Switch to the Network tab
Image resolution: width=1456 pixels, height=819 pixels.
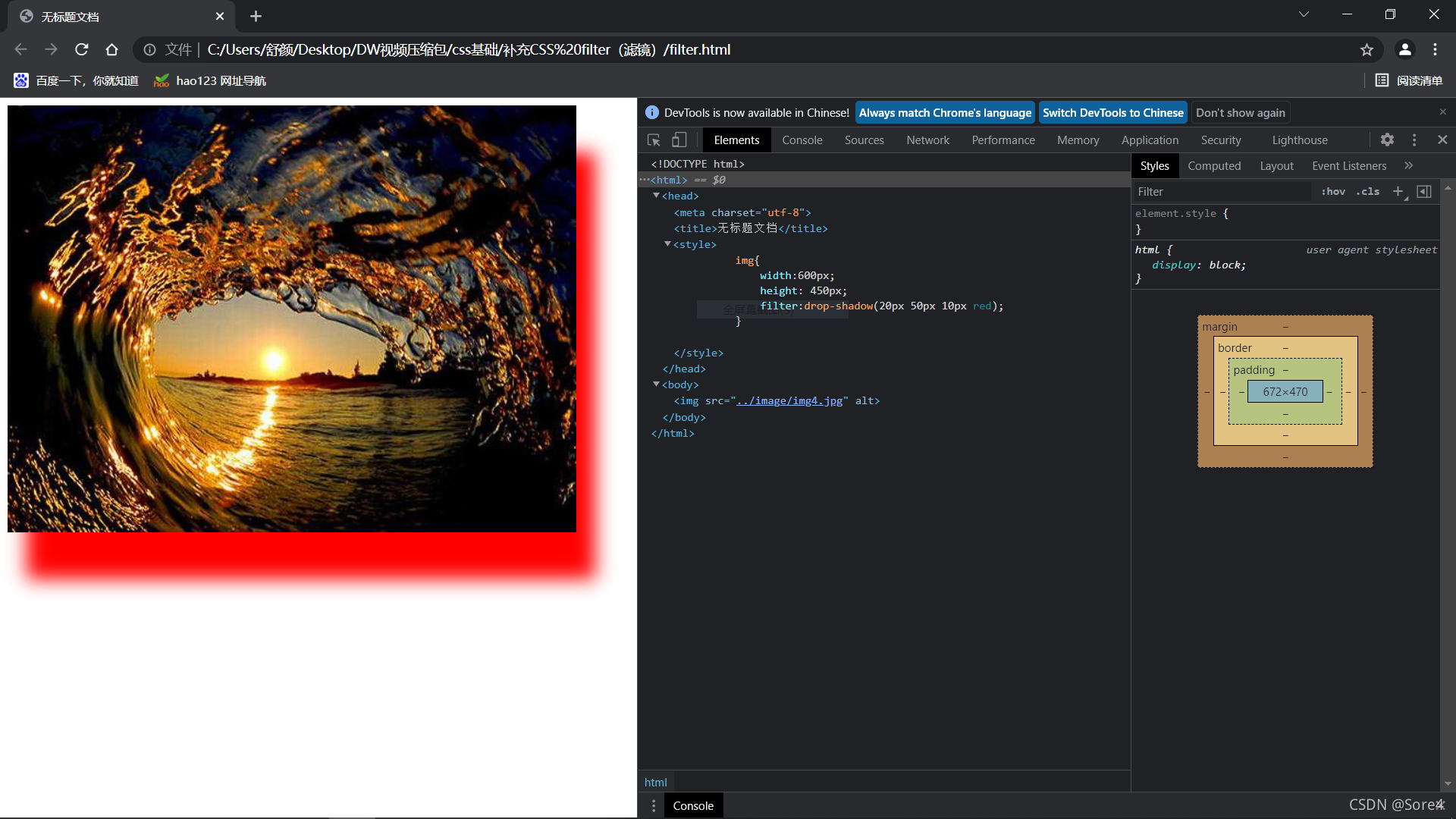[x=927, y=140]
